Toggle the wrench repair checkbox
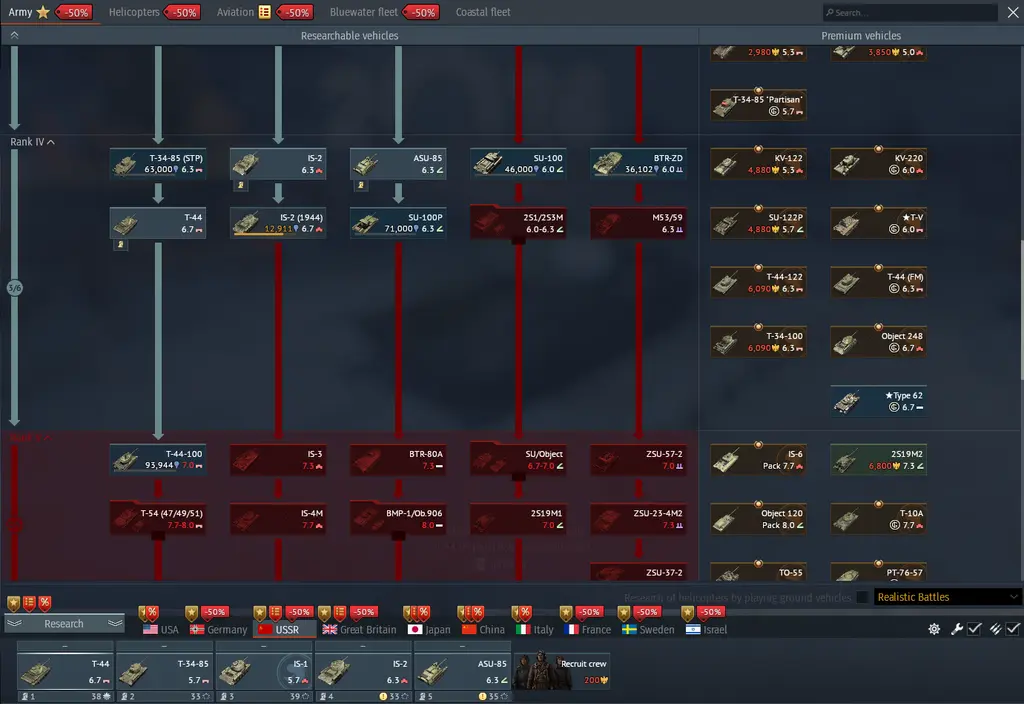Viewport: 1024px width, 704px height. [x=975, y=629]
